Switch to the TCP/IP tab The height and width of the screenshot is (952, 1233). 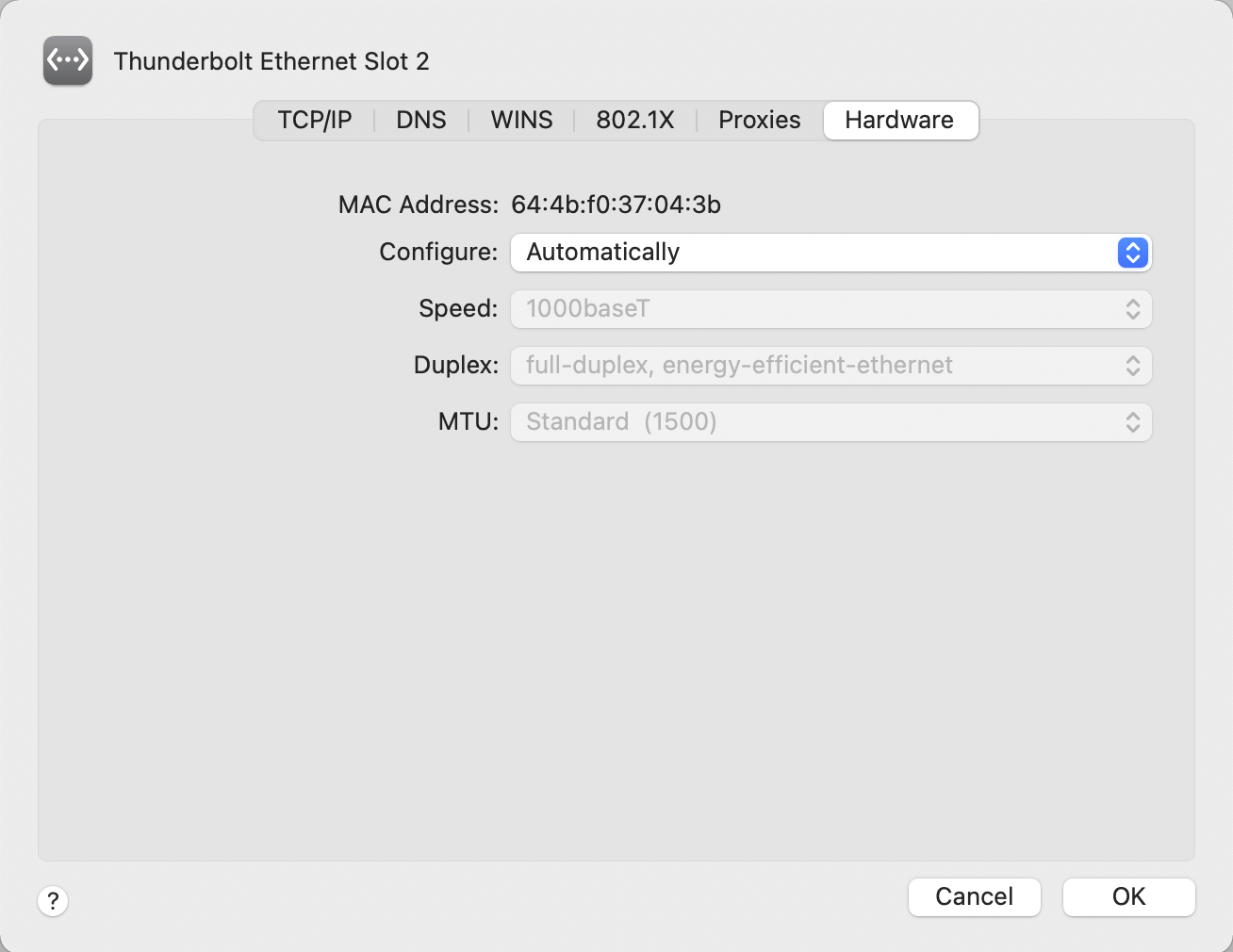point(315,121)
